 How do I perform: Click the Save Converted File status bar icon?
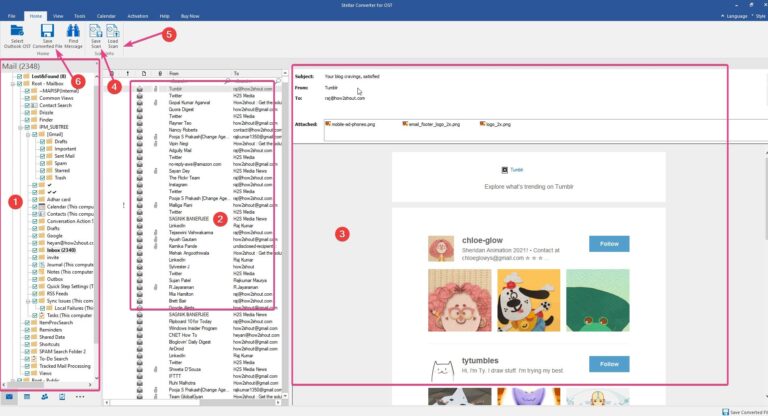click(x=725, y=412)
